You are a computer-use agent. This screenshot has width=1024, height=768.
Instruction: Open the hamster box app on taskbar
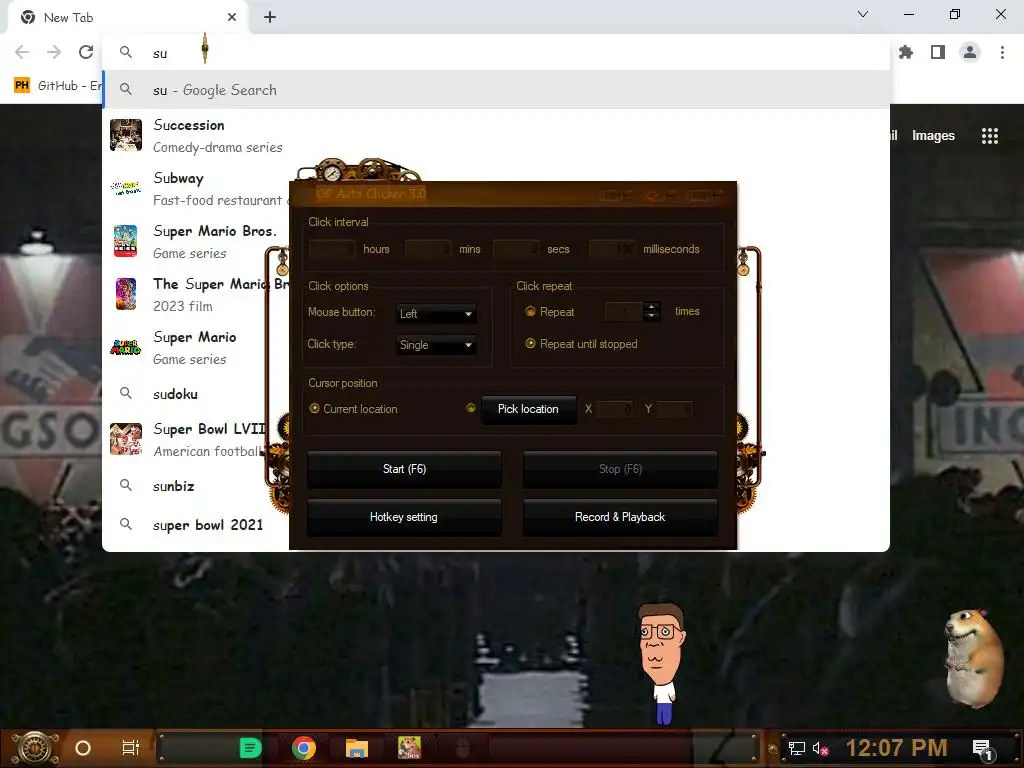(409, 748)
